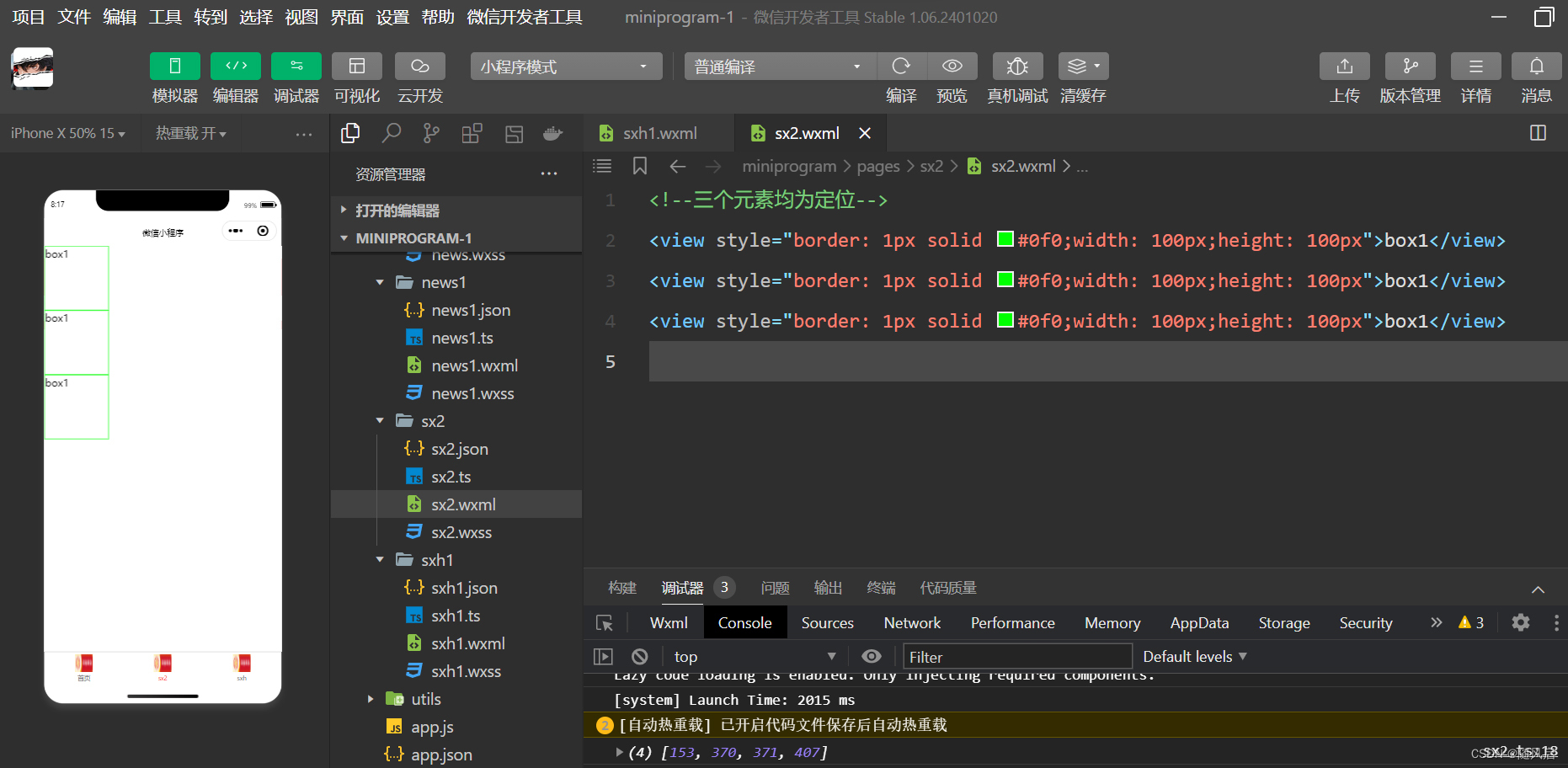Open Version management (版本管理)
The height and width of the screenshot is (768, 1568).
coord(1411,67)
